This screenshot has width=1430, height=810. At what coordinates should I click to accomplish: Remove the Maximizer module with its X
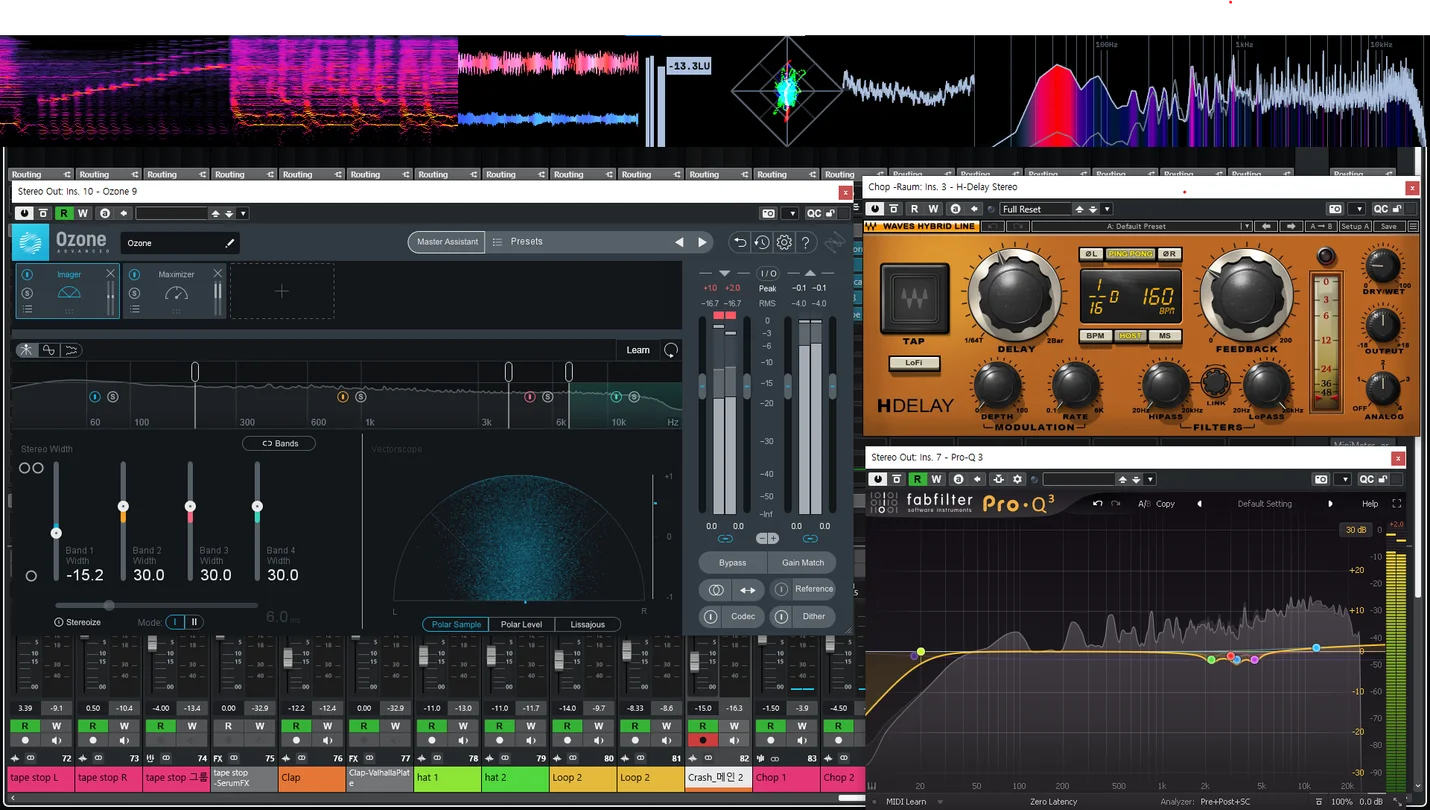pos(217,273)
